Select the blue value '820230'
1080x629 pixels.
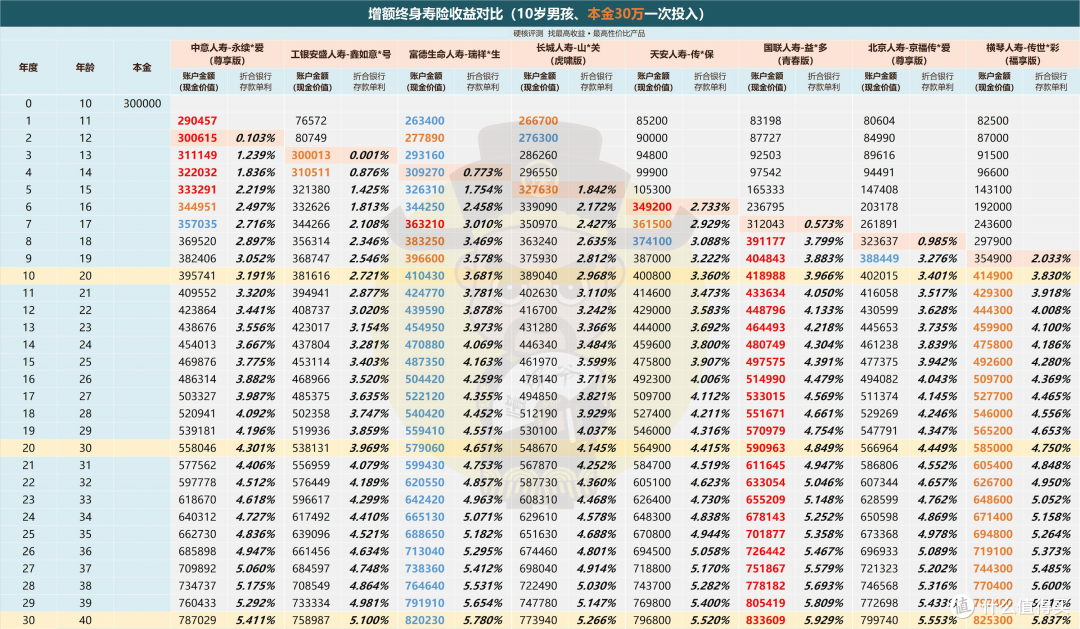(424, 620)
